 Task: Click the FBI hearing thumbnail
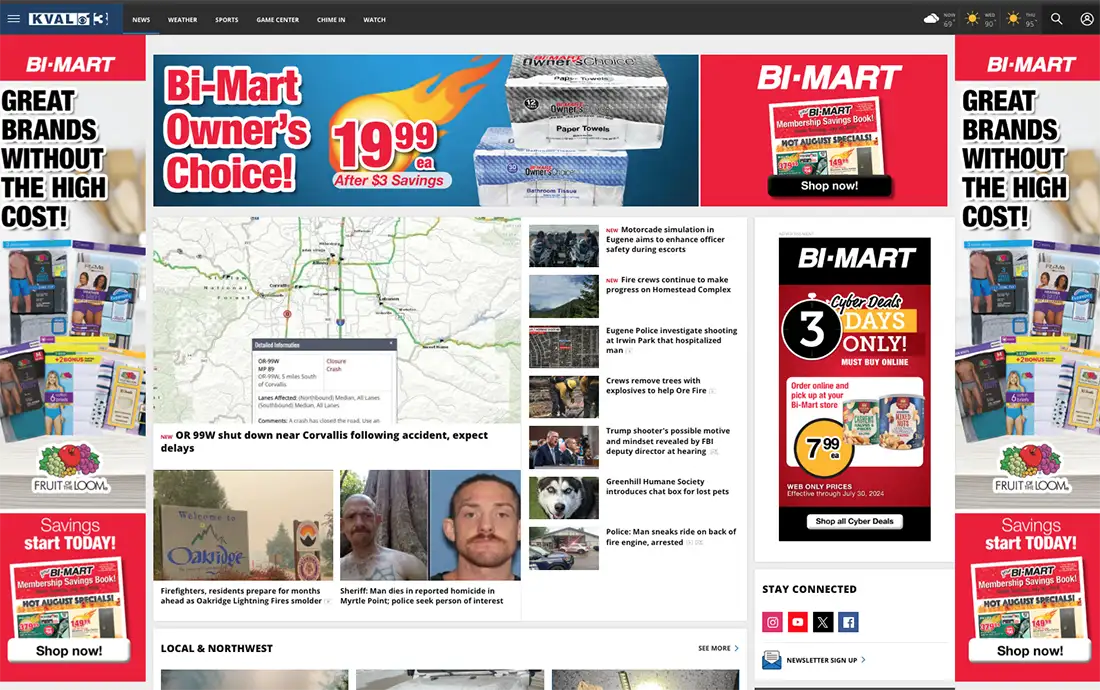(x=564, y=447)
